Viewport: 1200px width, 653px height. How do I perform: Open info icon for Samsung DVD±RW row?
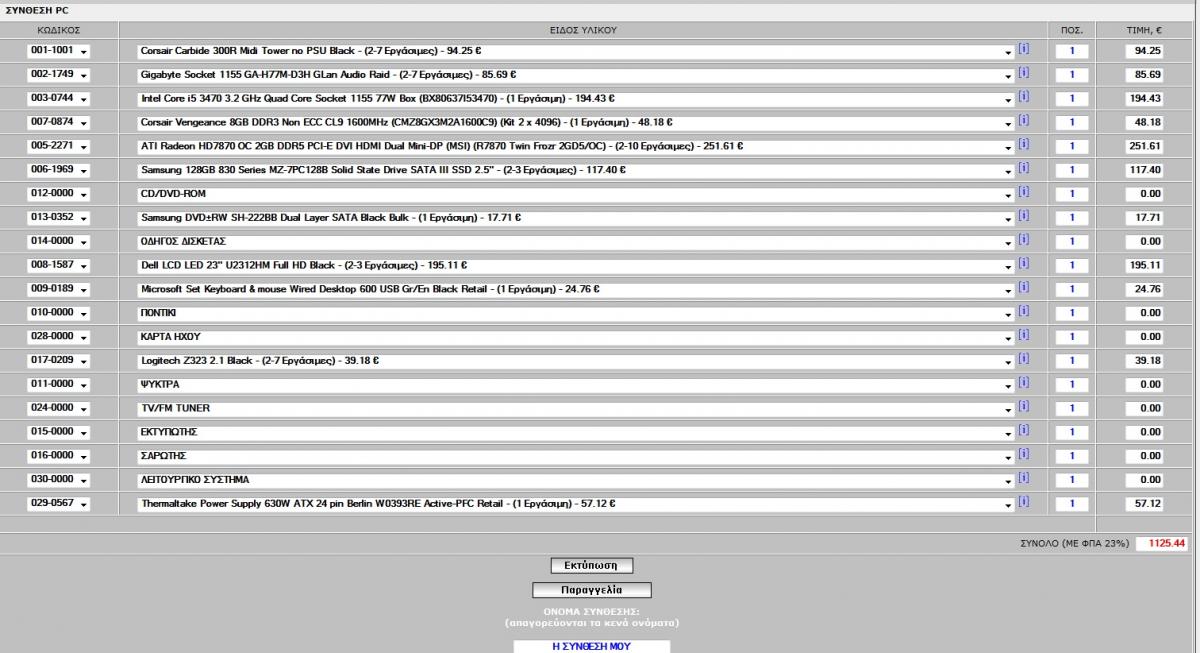pyautogui.click(x=1023, y=216)
